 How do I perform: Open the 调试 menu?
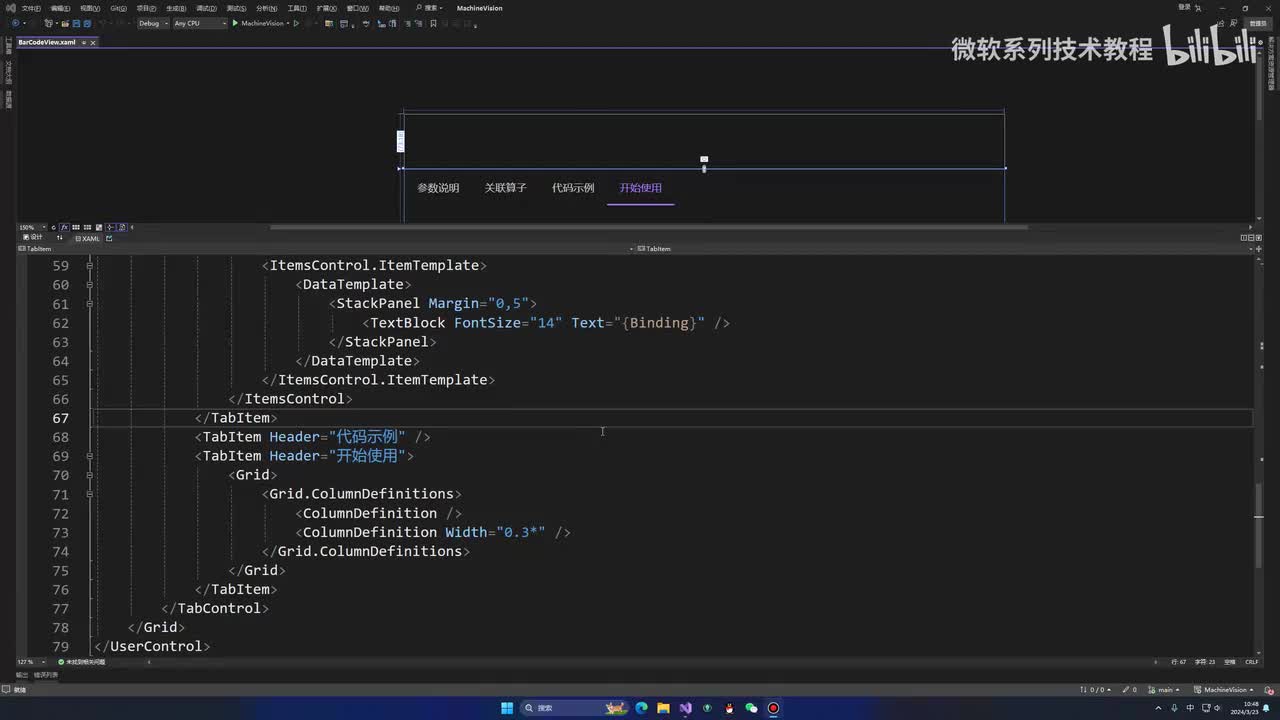click(208, 8)
